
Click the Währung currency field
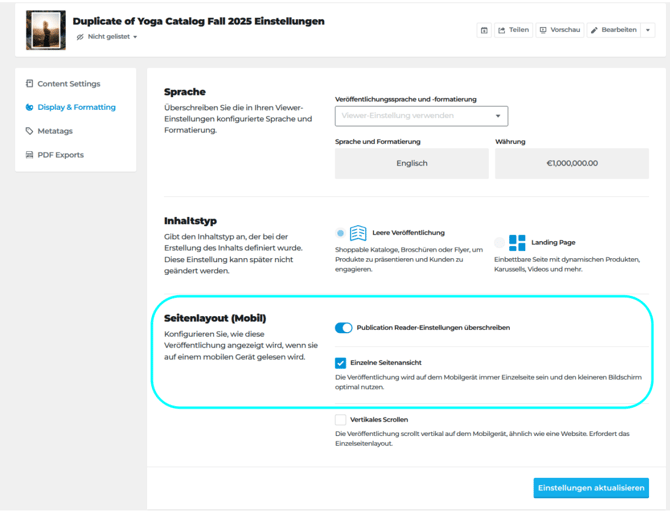tap(571, 163)
